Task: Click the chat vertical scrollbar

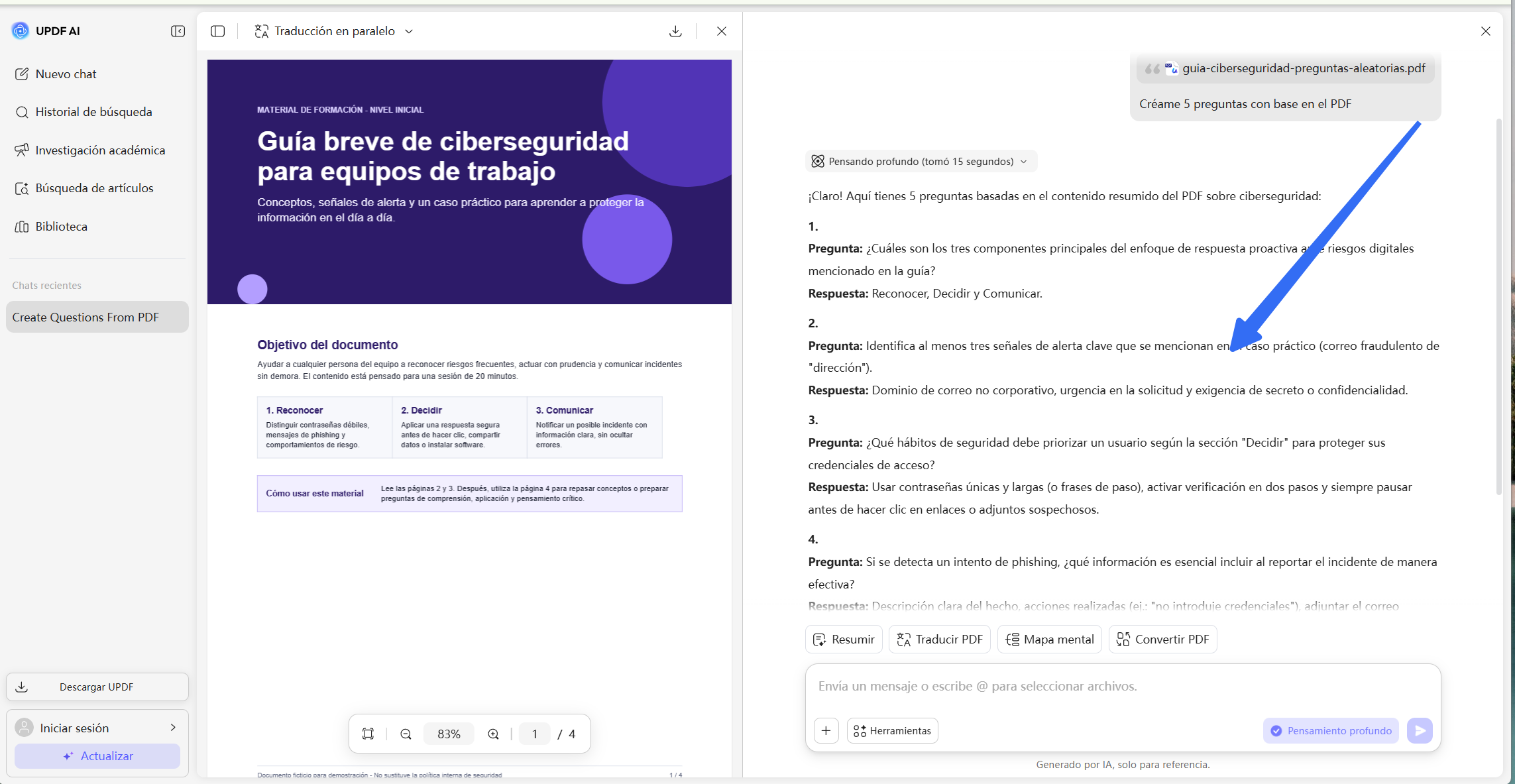Action: [x=1498, y=306]
